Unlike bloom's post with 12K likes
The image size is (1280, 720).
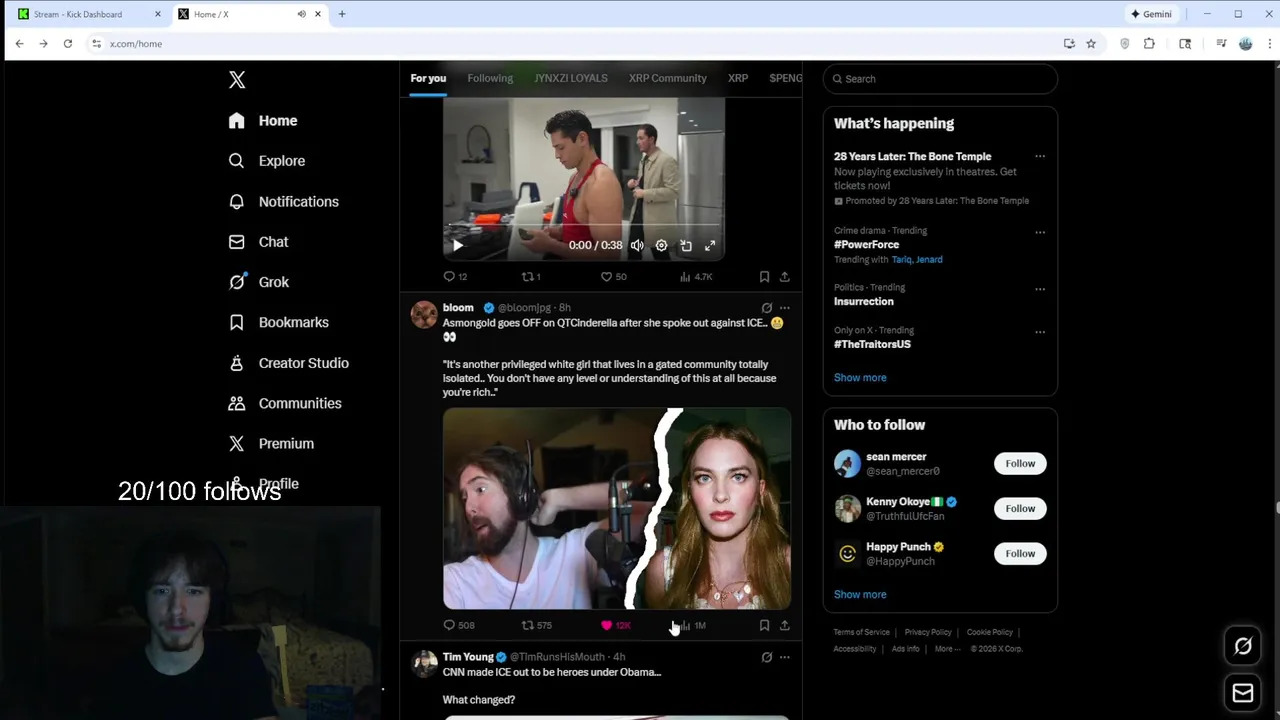point(615,625)
